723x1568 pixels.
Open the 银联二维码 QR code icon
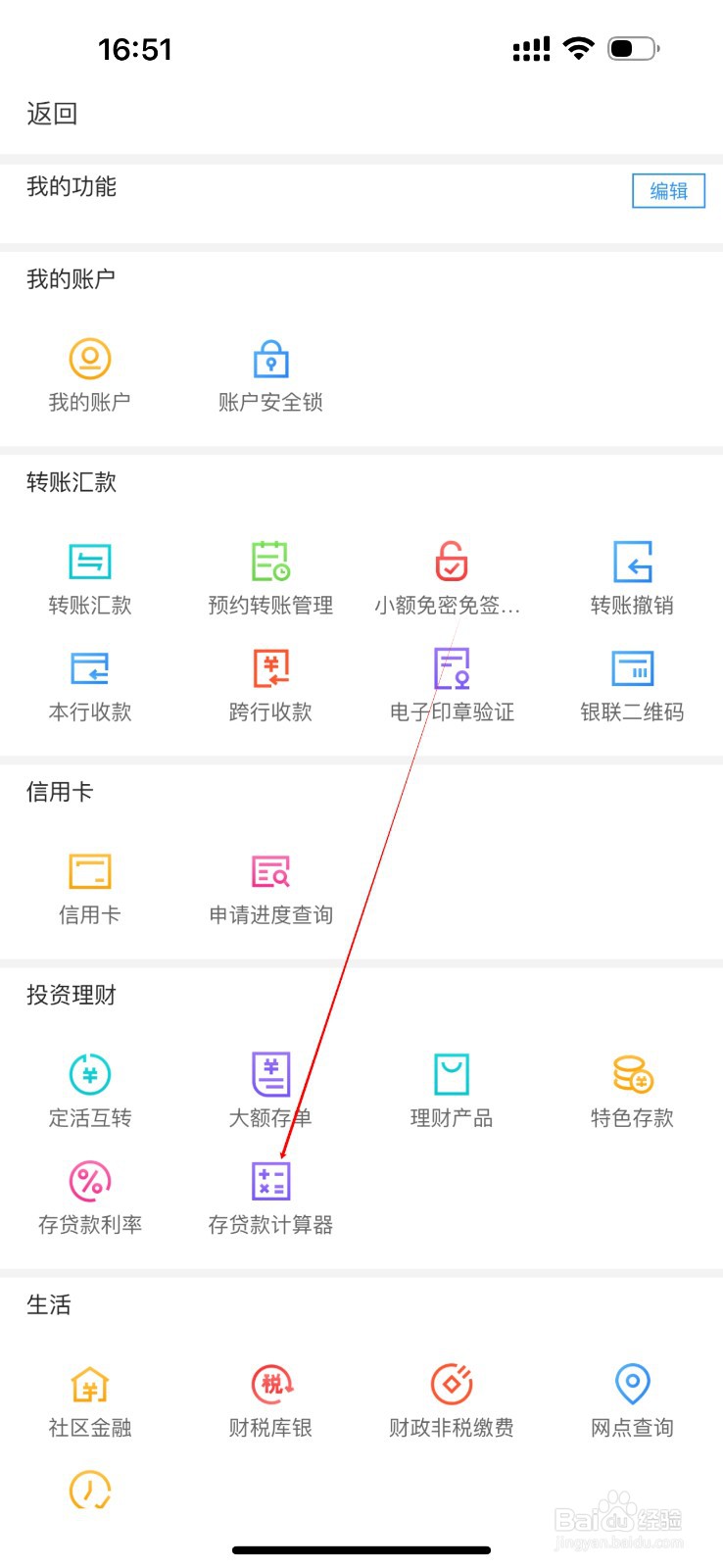[633, 668]
